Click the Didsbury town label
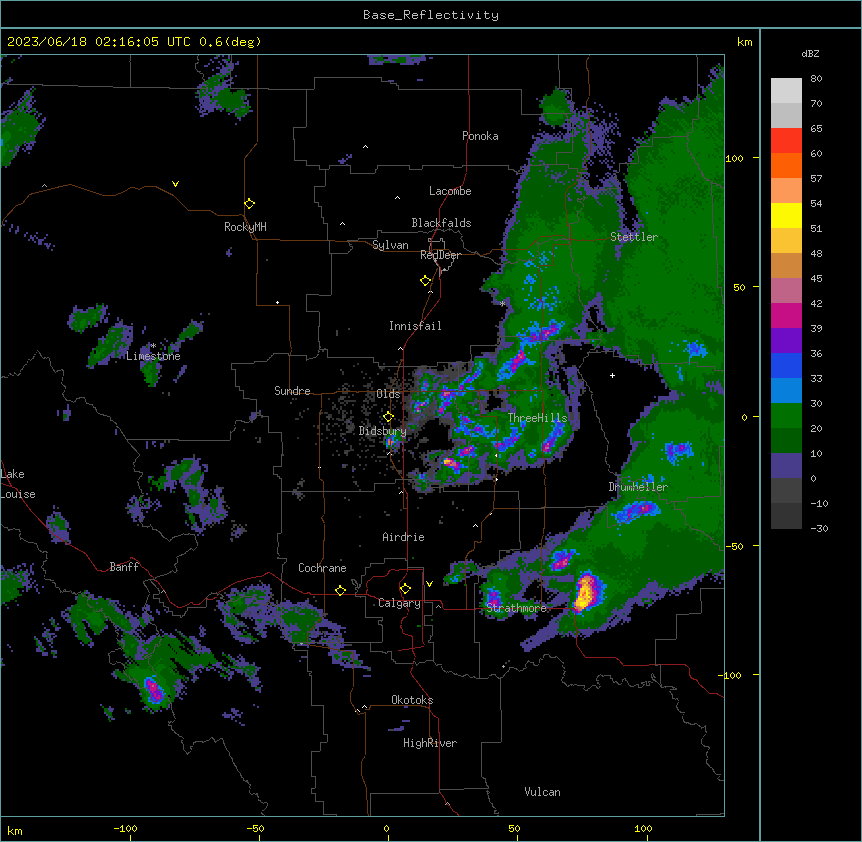Viewport: 862px width, 842px height. (x=383, y=431)
